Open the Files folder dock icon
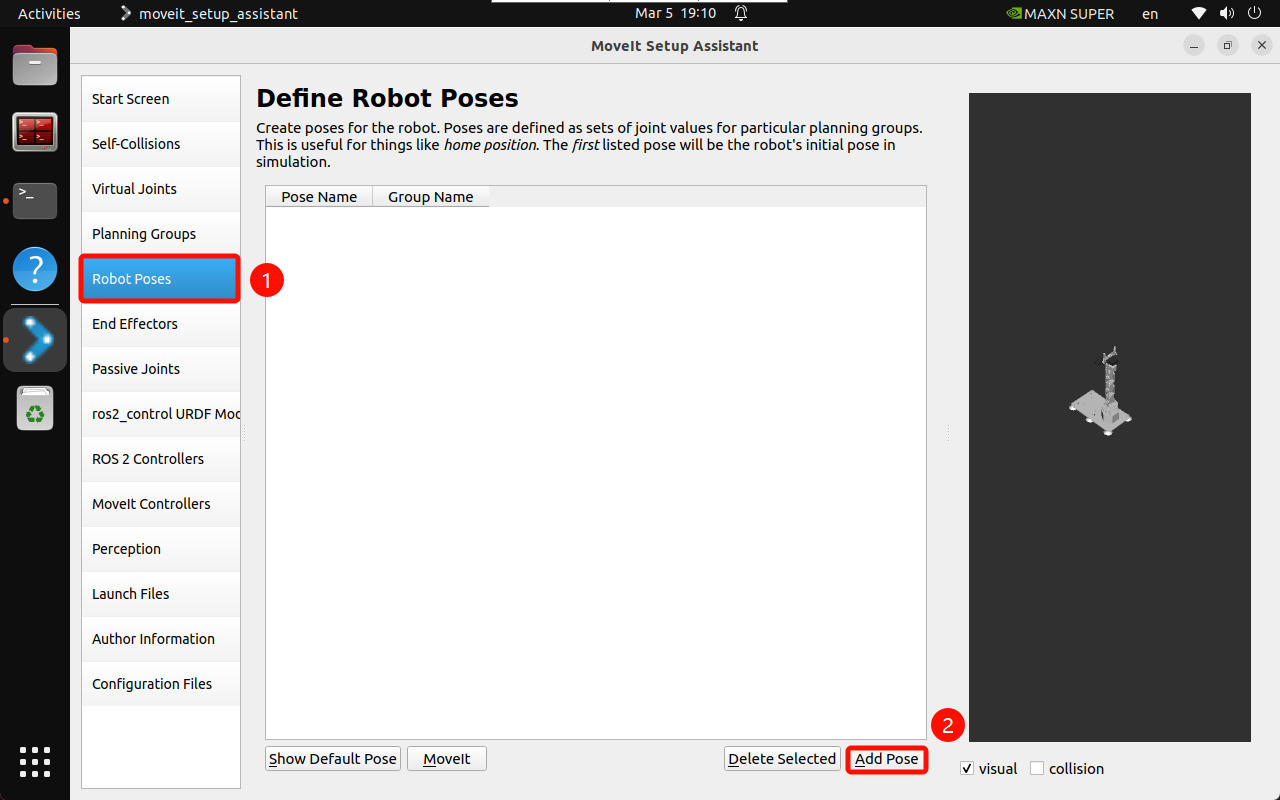 tap(35, 65)
